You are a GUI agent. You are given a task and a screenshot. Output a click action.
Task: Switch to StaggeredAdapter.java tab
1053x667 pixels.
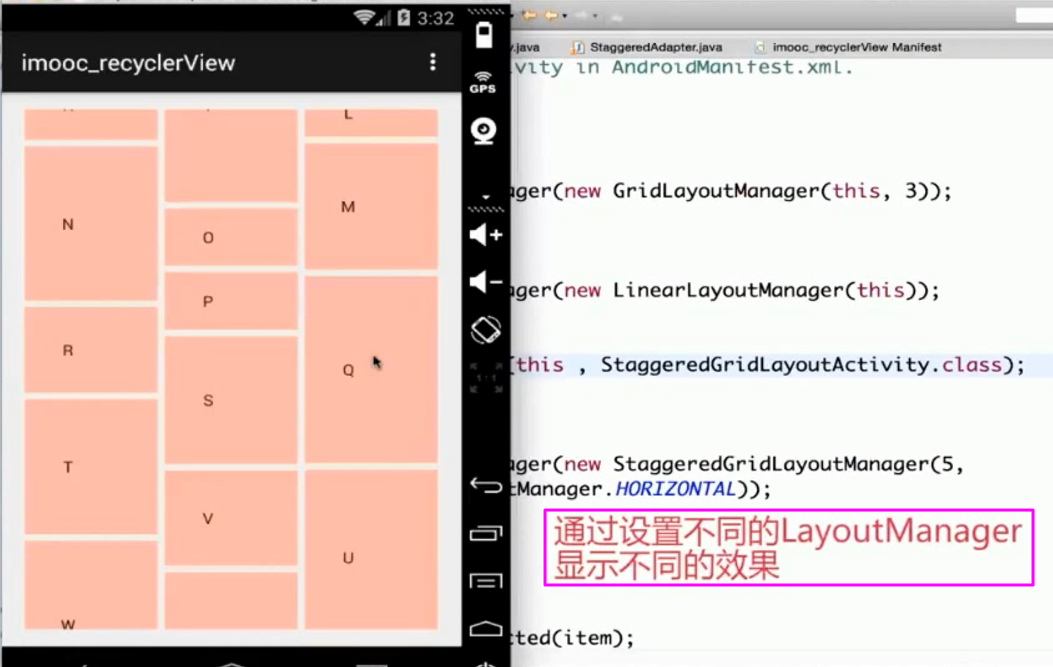tap(647, 47)
